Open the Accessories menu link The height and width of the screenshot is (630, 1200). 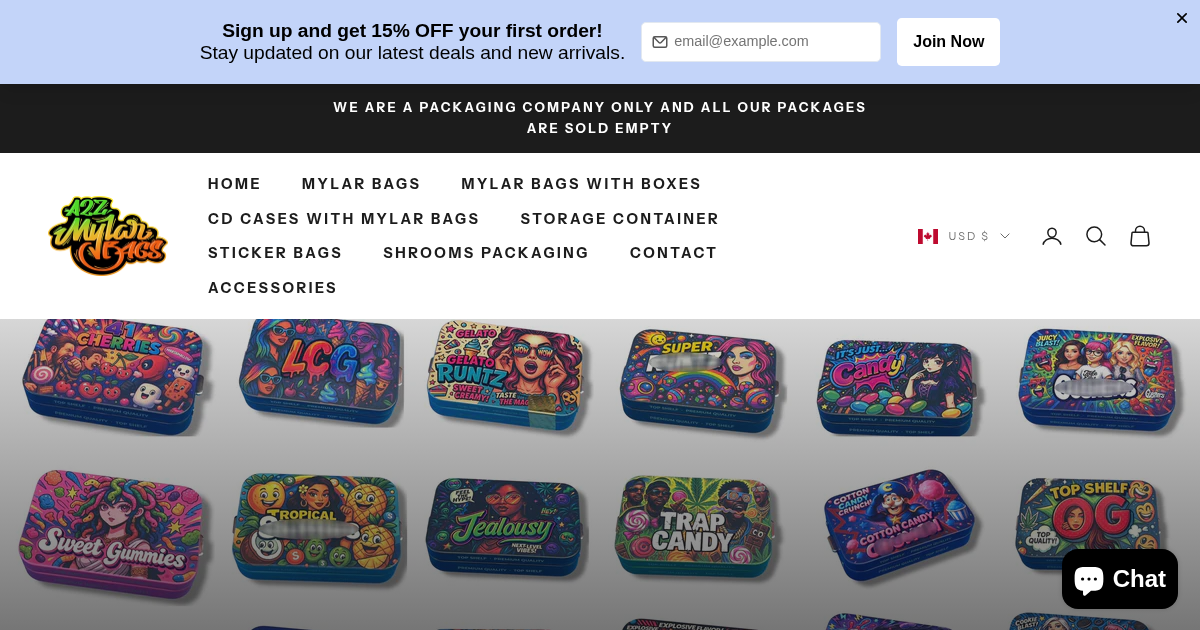click(x=273, y=288)
